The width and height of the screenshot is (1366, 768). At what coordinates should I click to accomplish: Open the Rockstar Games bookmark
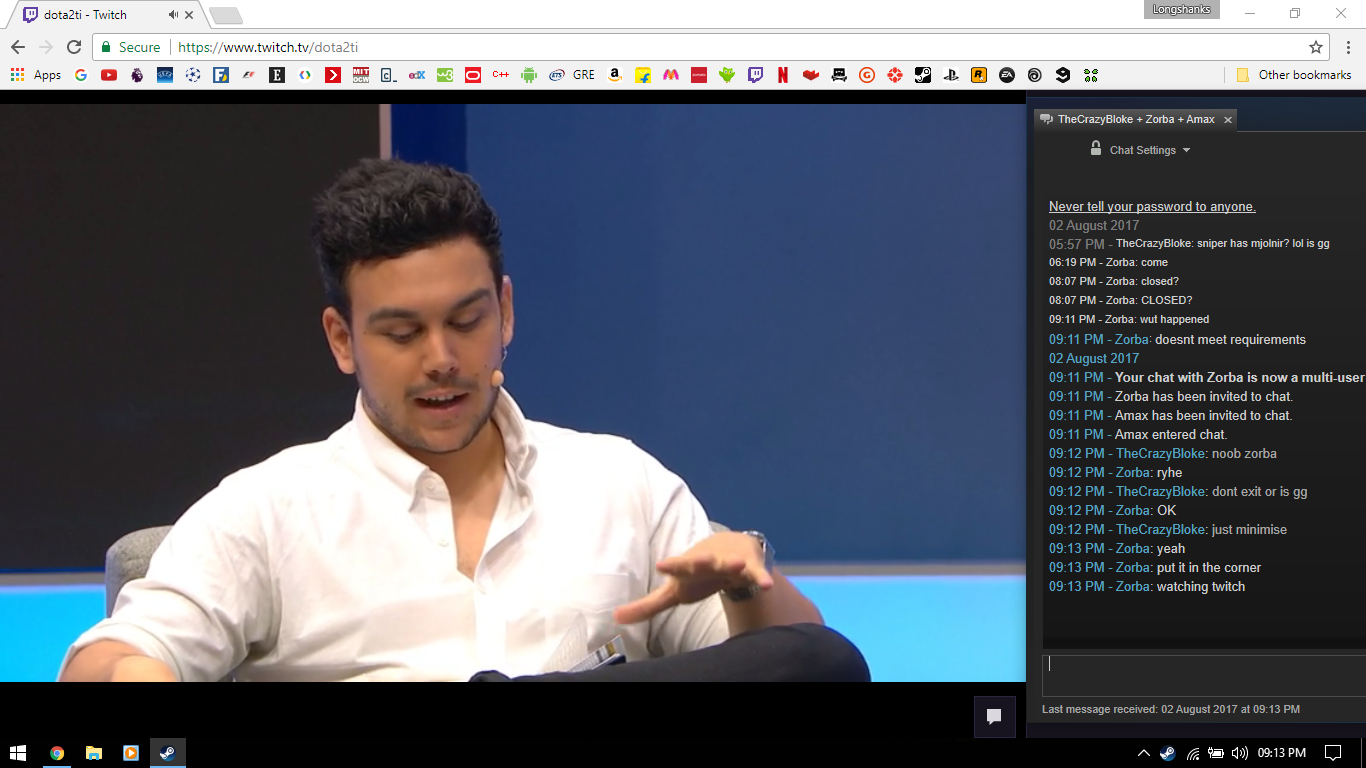(x=979, y=75)
